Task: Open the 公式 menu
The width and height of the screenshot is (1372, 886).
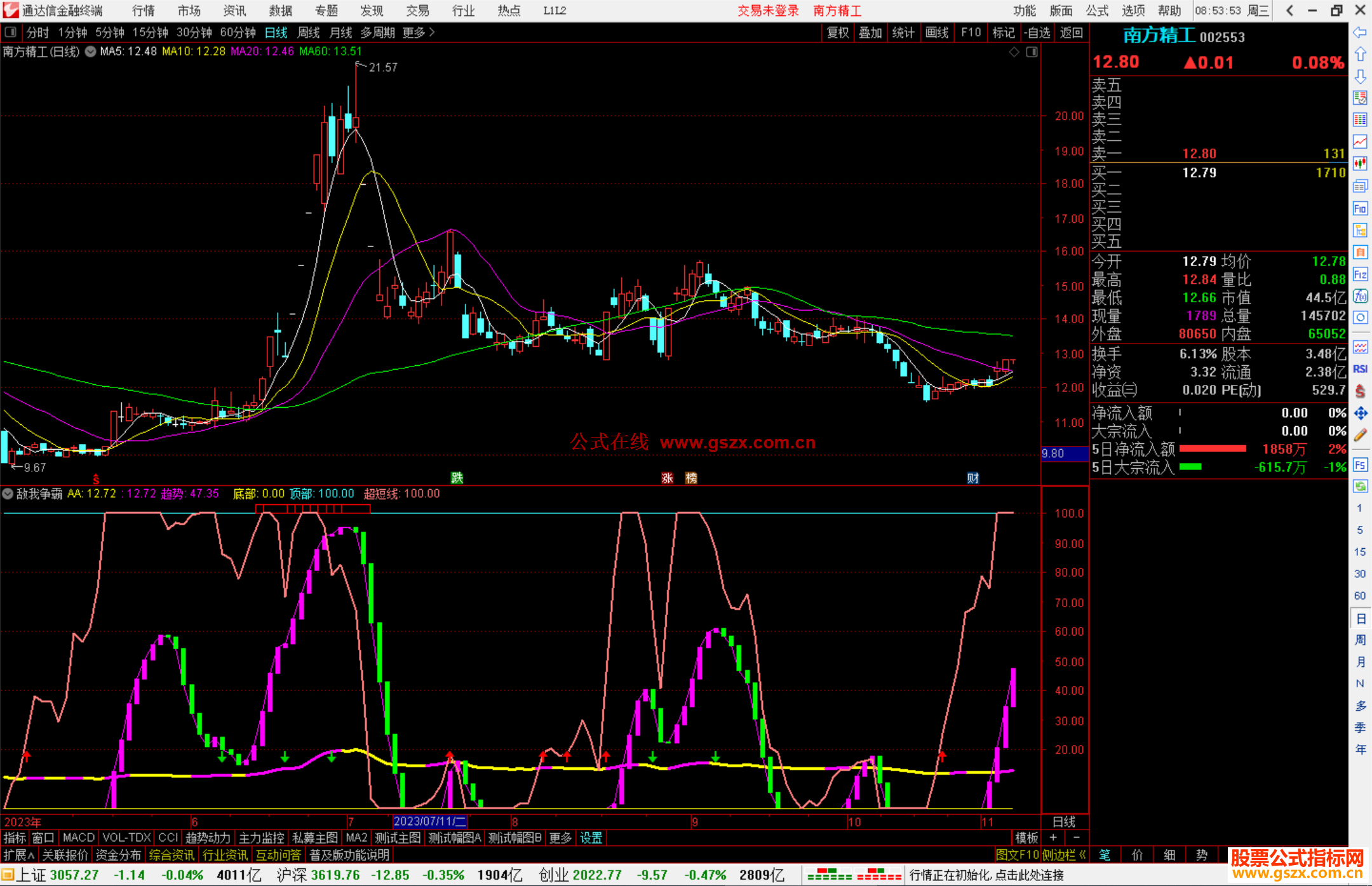Action: (x=1097, y=10)
